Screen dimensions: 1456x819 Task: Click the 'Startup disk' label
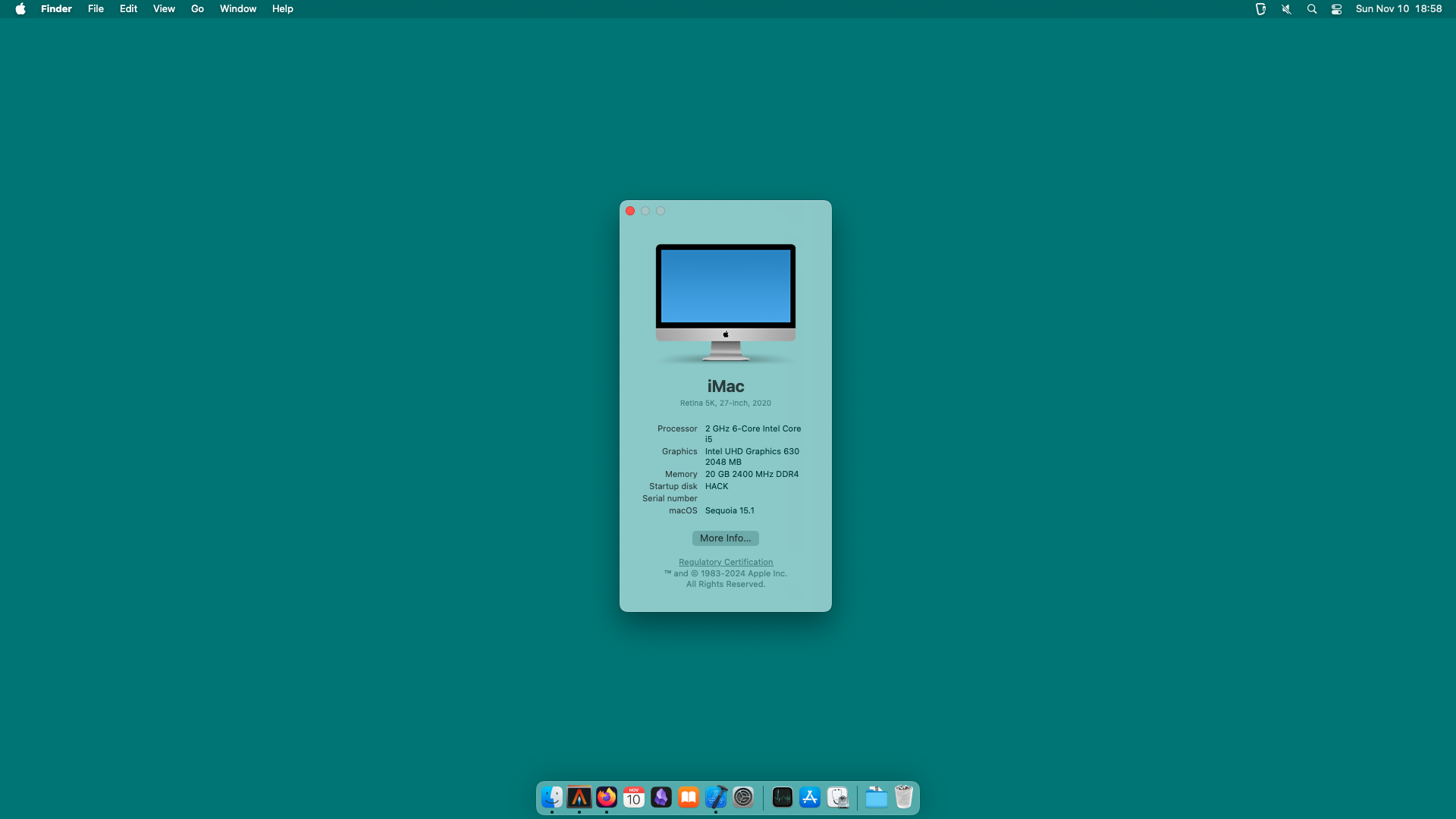673,486
